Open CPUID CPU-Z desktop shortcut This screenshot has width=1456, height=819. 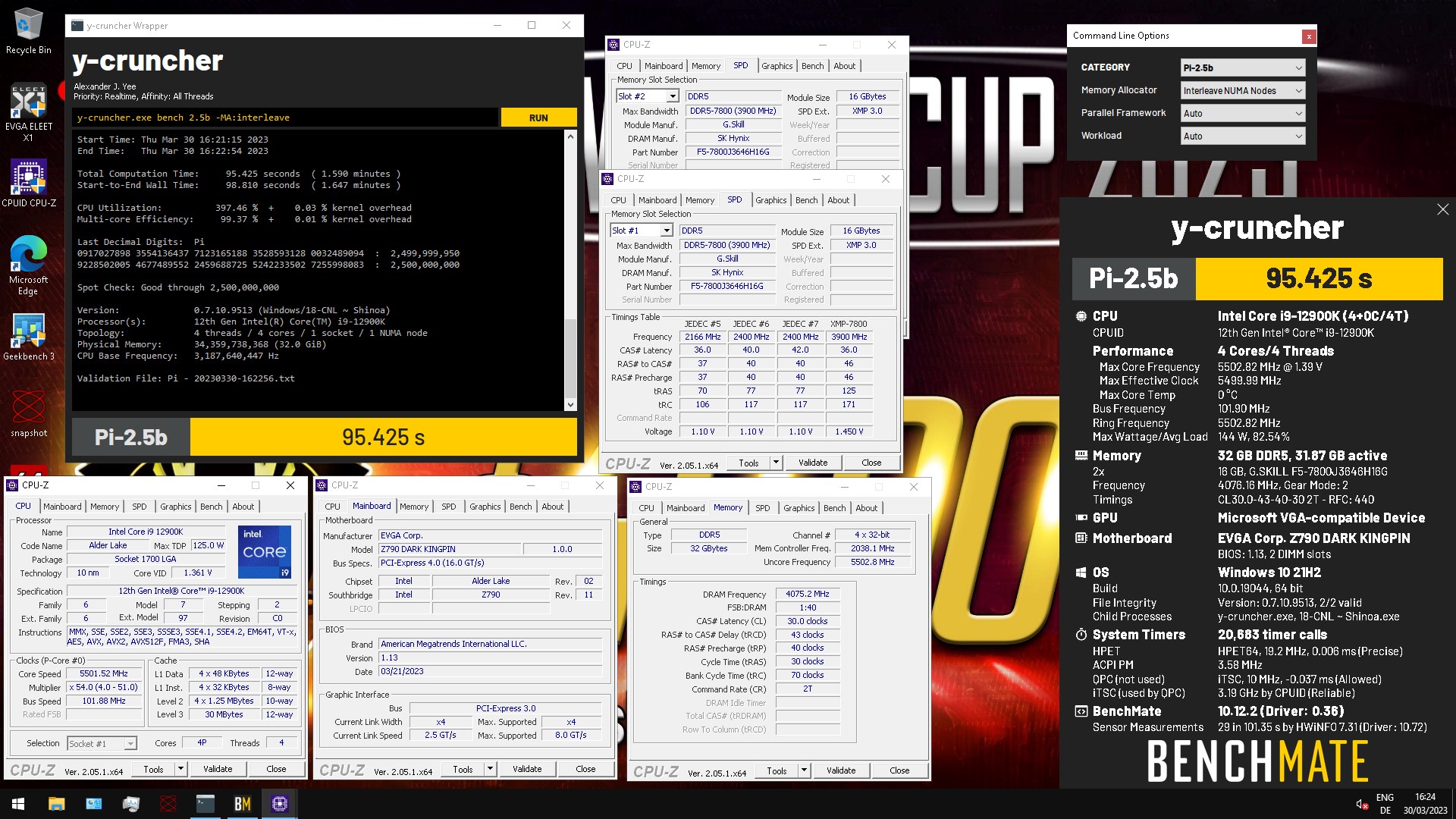(28, 184)
